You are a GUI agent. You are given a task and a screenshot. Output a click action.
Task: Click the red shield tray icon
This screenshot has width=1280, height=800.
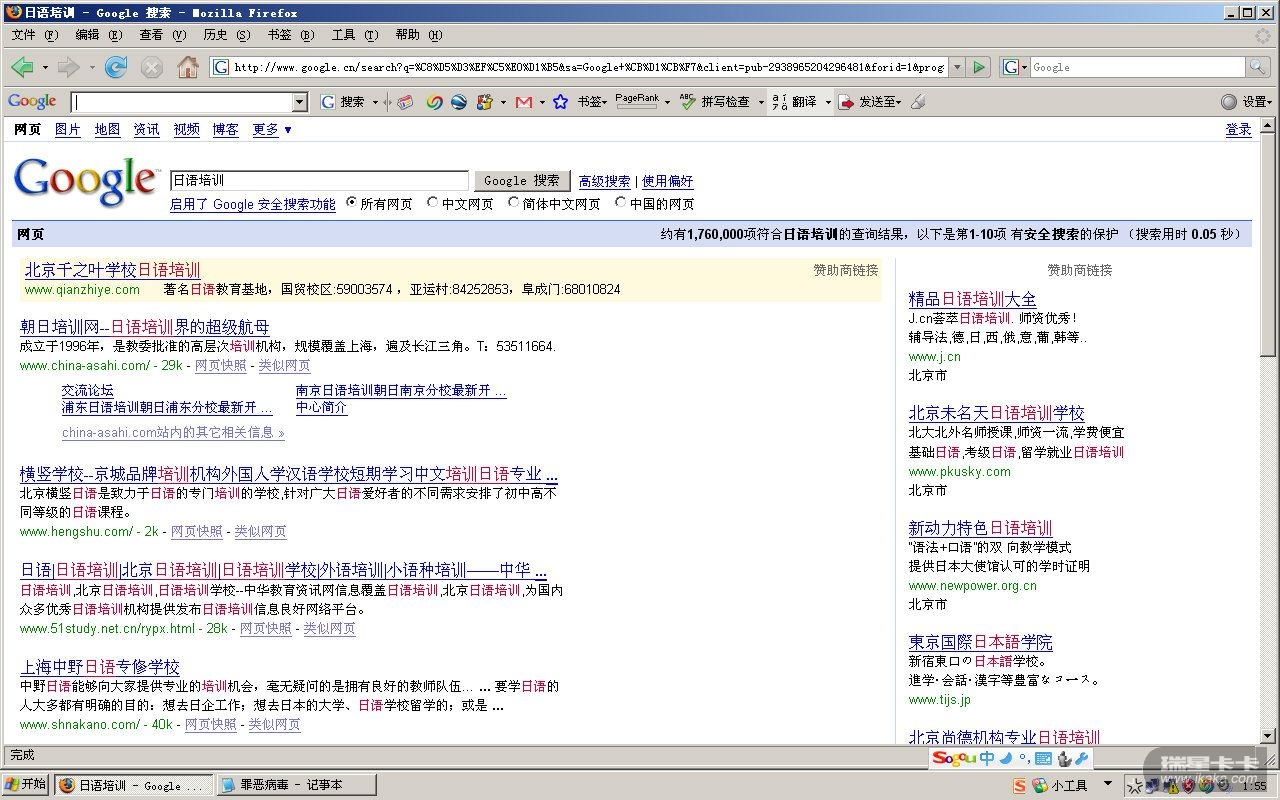(1187, 785)
